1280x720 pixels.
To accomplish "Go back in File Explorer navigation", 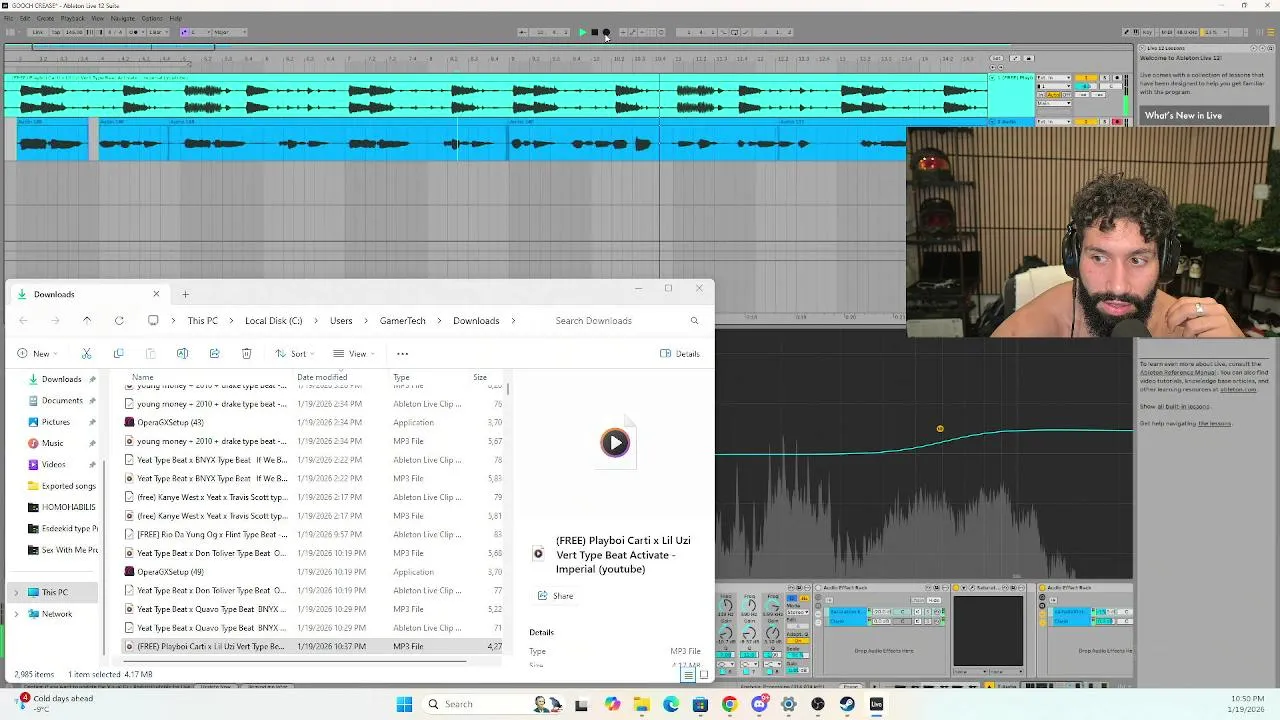I will pos(24,321).
